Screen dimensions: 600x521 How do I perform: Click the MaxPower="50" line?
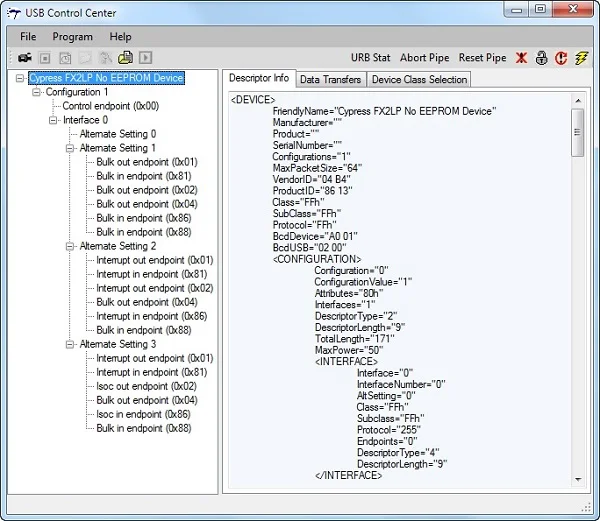click(349, 350)
